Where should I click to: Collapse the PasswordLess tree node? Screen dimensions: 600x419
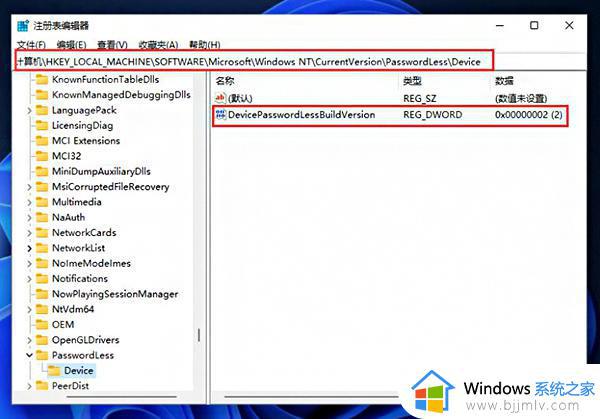pyautogui.click(x=29, y=355)
